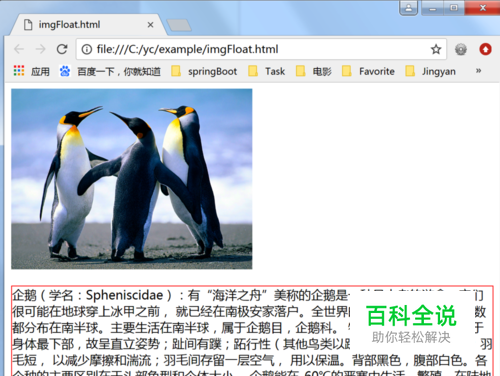View site info icon in address bar
This screenshot has width=500, height=376.
[87, 49]
